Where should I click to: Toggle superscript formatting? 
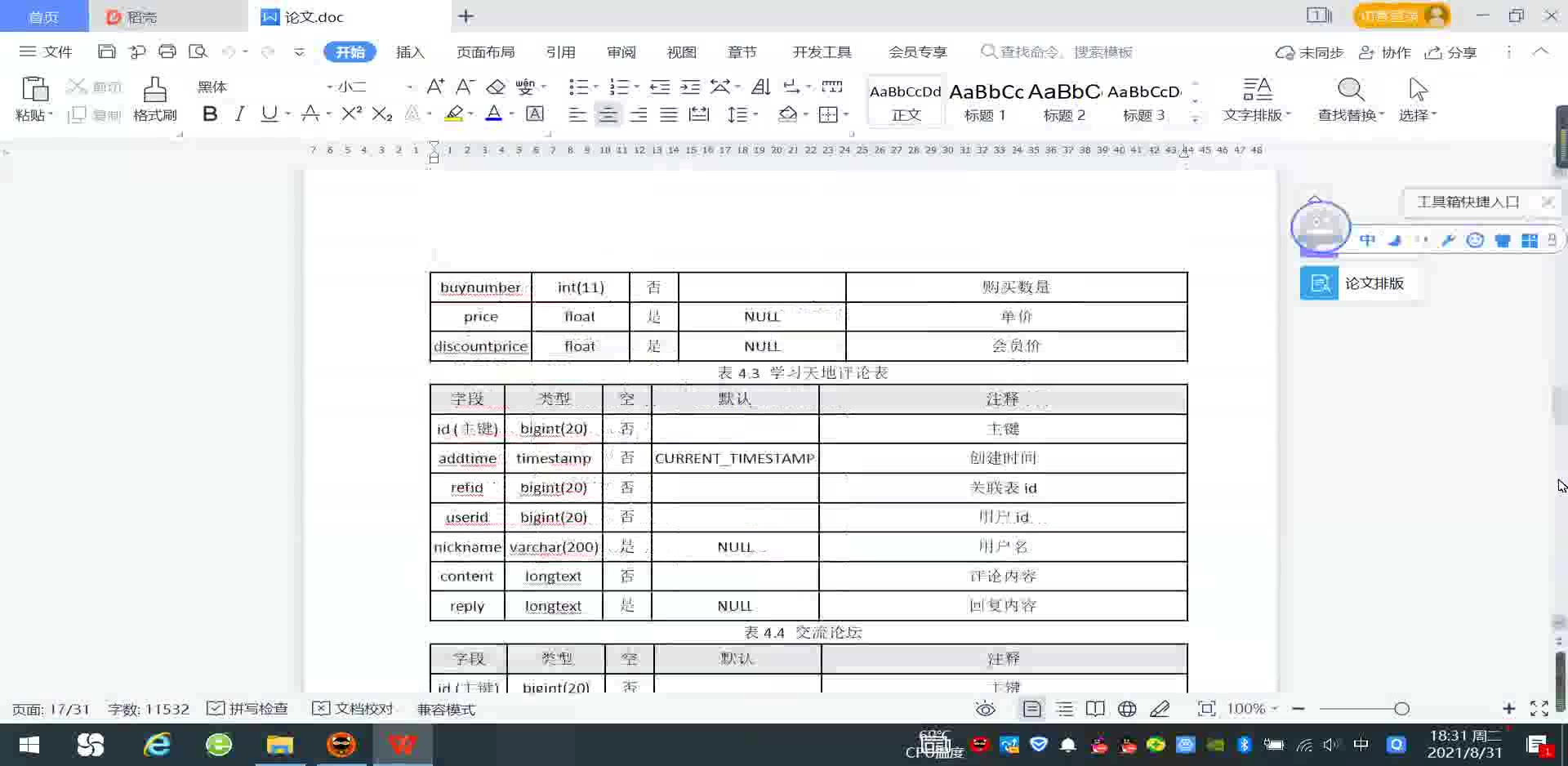pyautogui.click(x=352, y=114)
